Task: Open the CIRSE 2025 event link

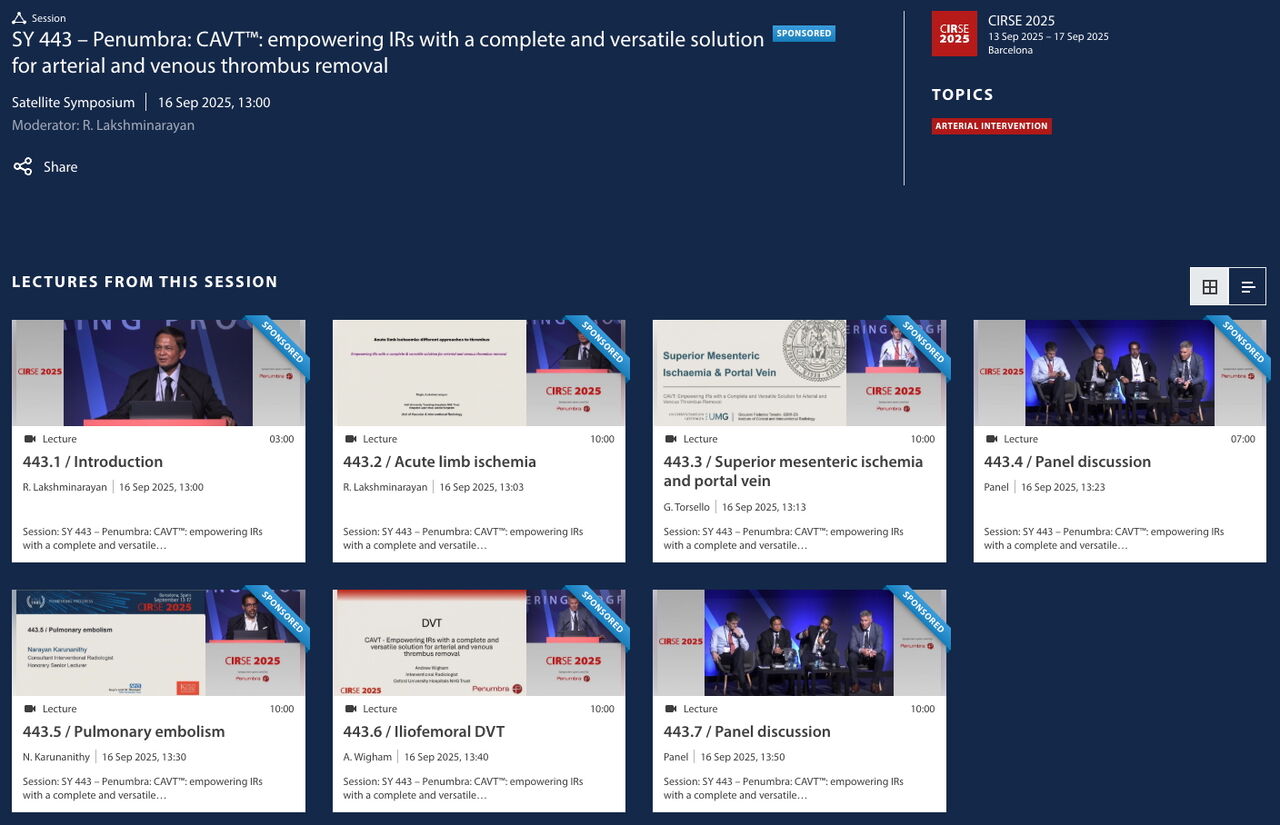Action: pos(1021,20)
